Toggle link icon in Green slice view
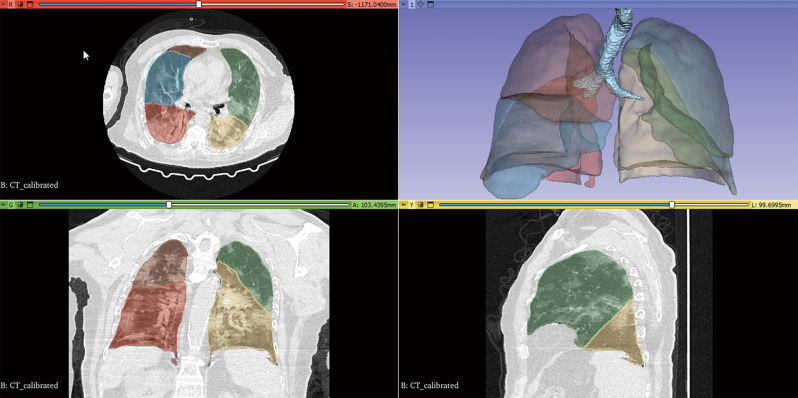The image size is (798, 398). (20, 205)
